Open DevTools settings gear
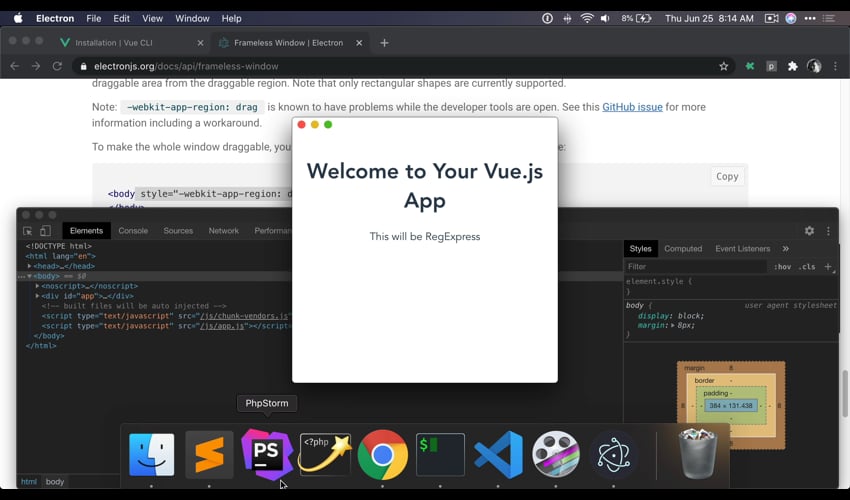 809,230
